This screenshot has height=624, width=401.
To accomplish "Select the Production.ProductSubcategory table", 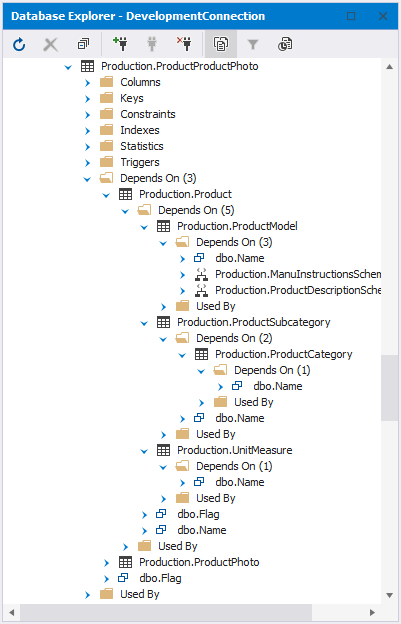I will click(253, 322).
